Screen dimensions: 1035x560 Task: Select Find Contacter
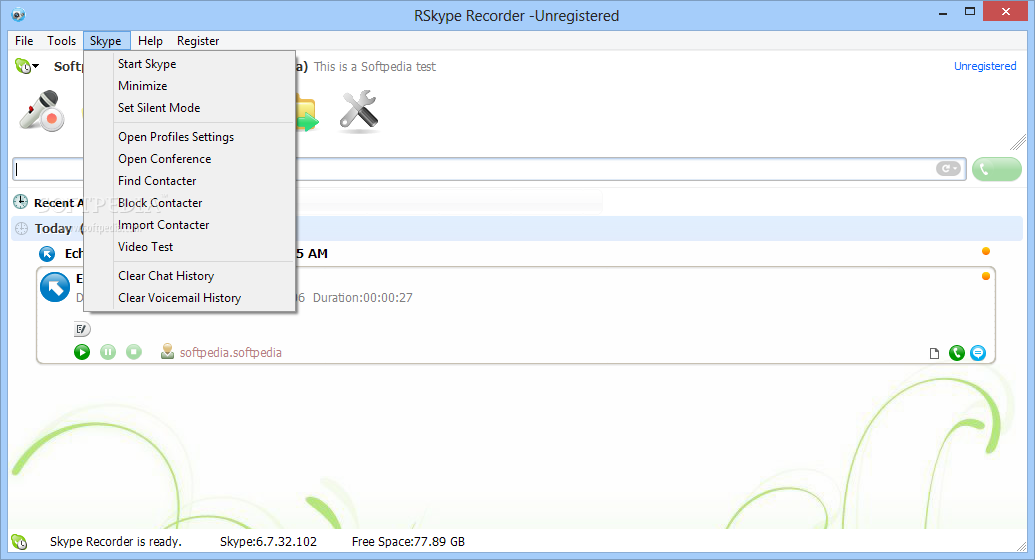(x=189, y=181)
